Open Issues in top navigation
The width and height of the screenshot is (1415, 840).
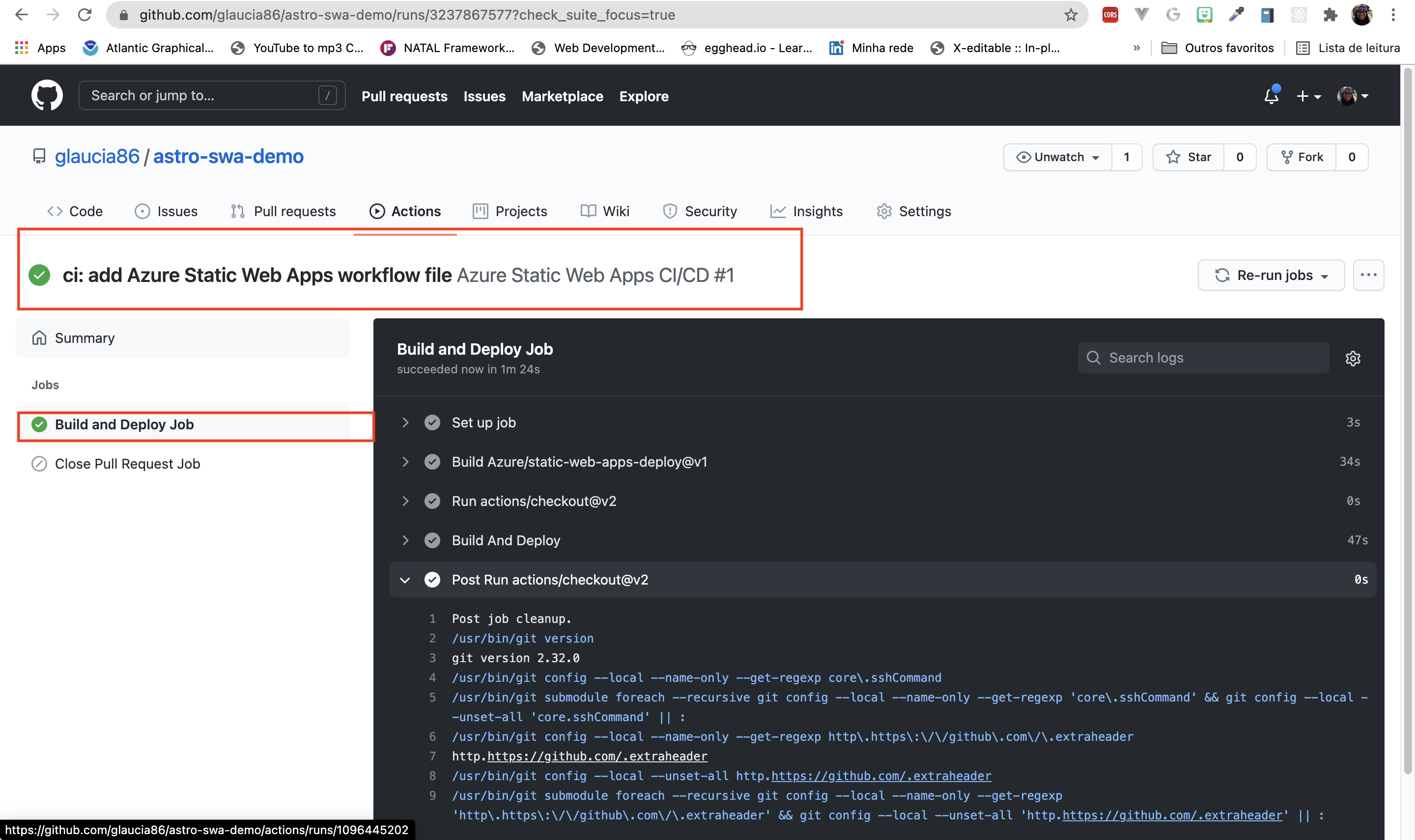[484, 96]
